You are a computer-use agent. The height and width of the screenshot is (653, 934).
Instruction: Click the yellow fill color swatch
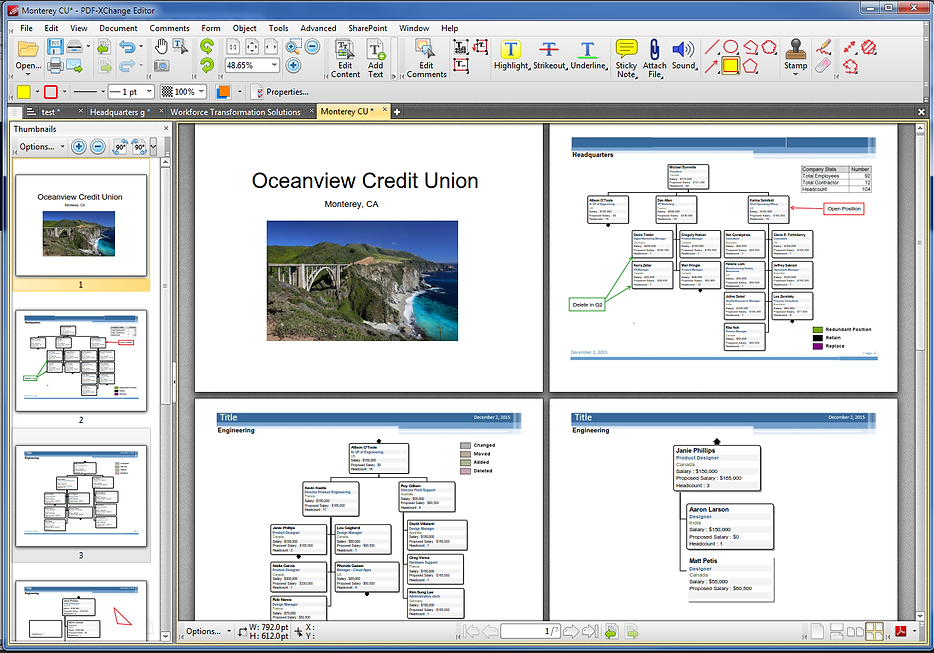coord(24,92)
